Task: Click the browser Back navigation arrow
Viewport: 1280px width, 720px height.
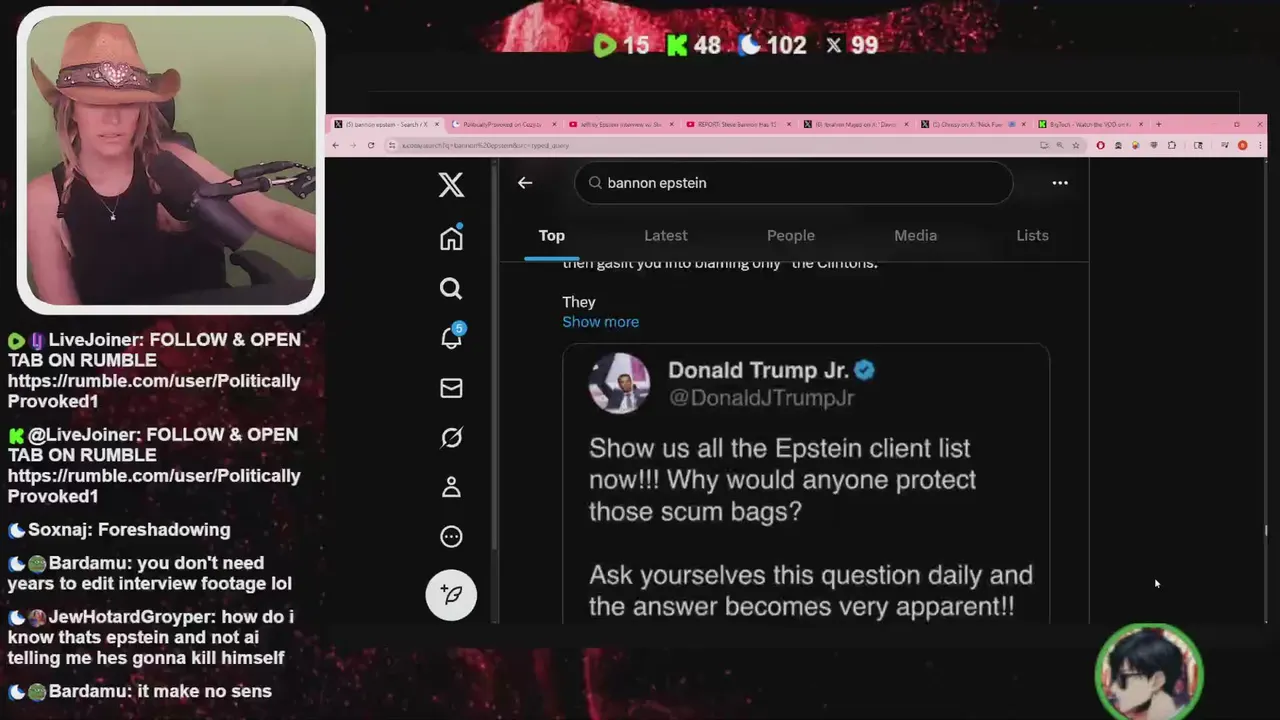Action: 336,145
